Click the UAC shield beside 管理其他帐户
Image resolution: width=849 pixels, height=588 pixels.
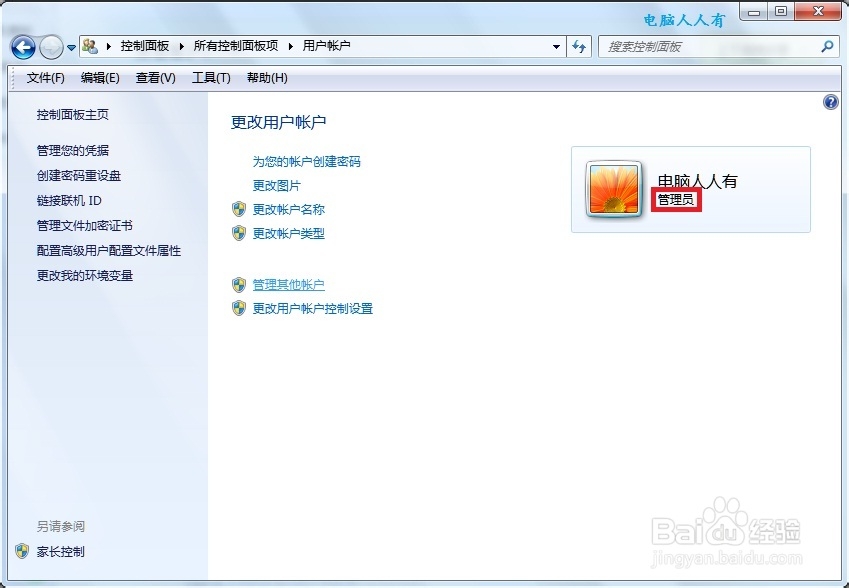(x=239, y=285)
